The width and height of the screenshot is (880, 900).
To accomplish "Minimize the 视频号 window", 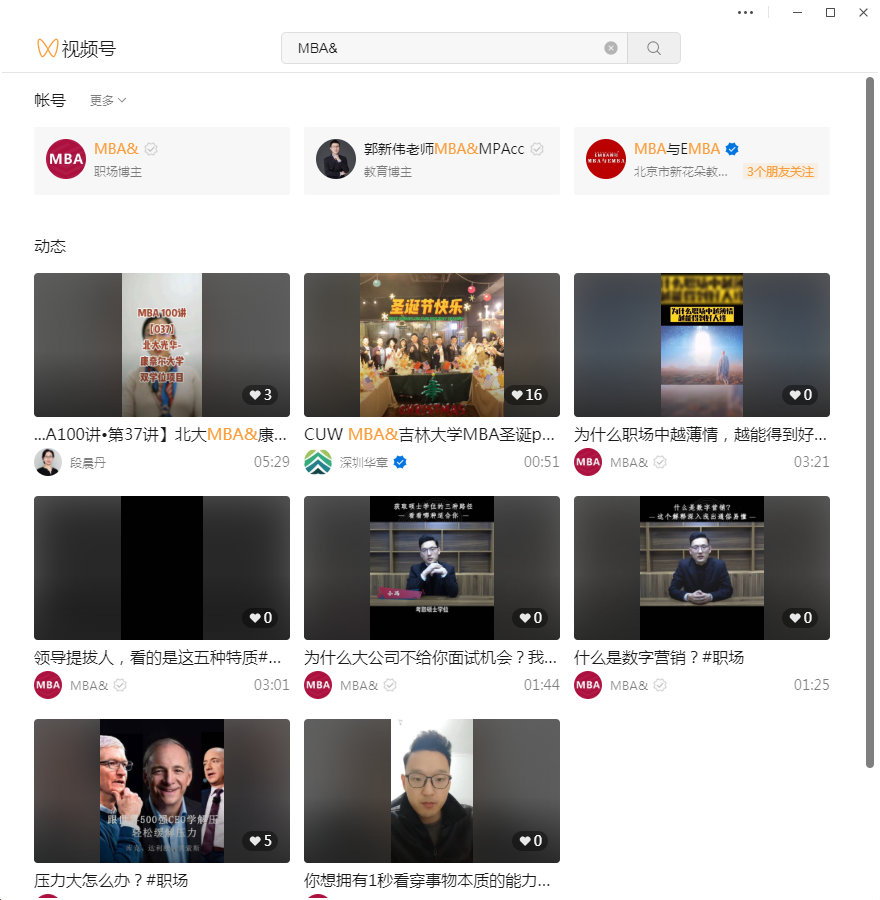I will [797, 13].
